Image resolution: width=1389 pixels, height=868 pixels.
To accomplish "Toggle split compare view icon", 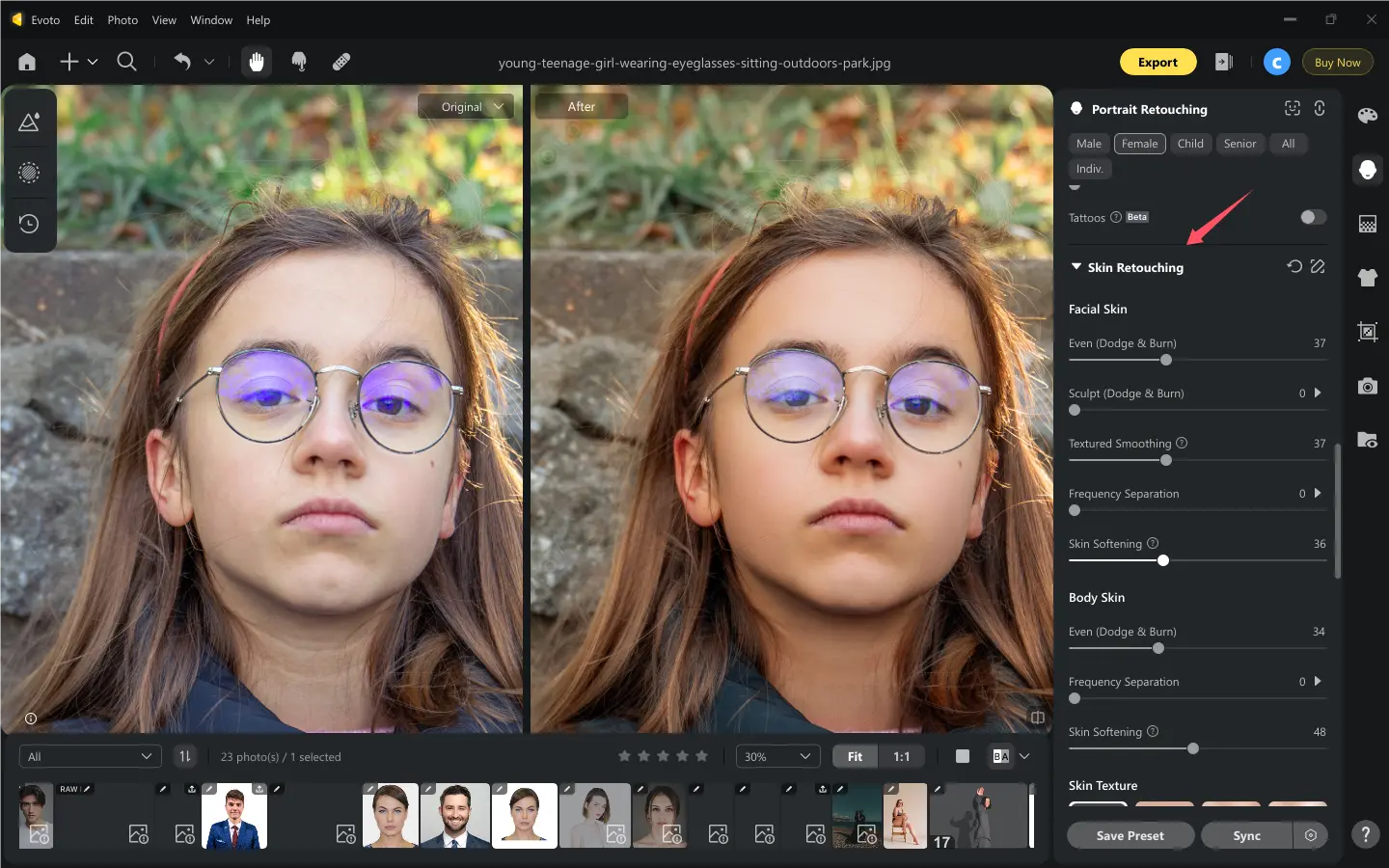I will pyautogui.click(x=1038, y=718).
